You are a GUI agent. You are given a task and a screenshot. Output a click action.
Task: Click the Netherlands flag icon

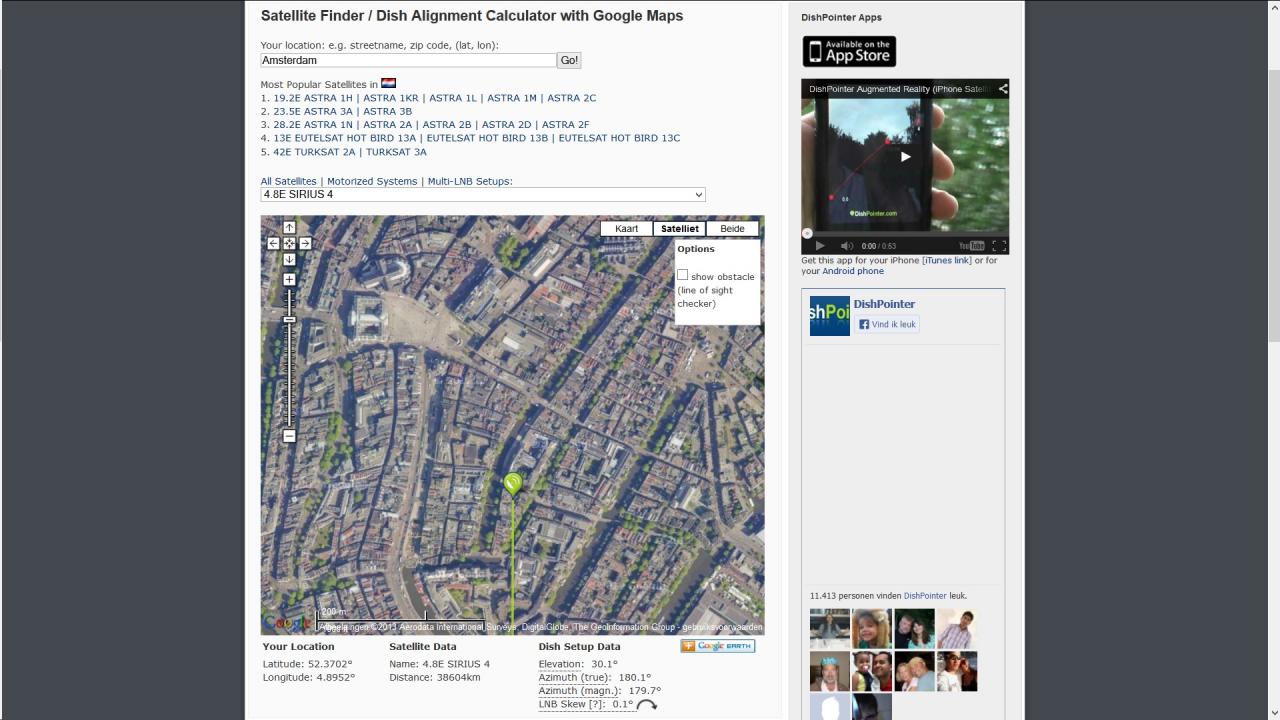(x=388, y=84)
